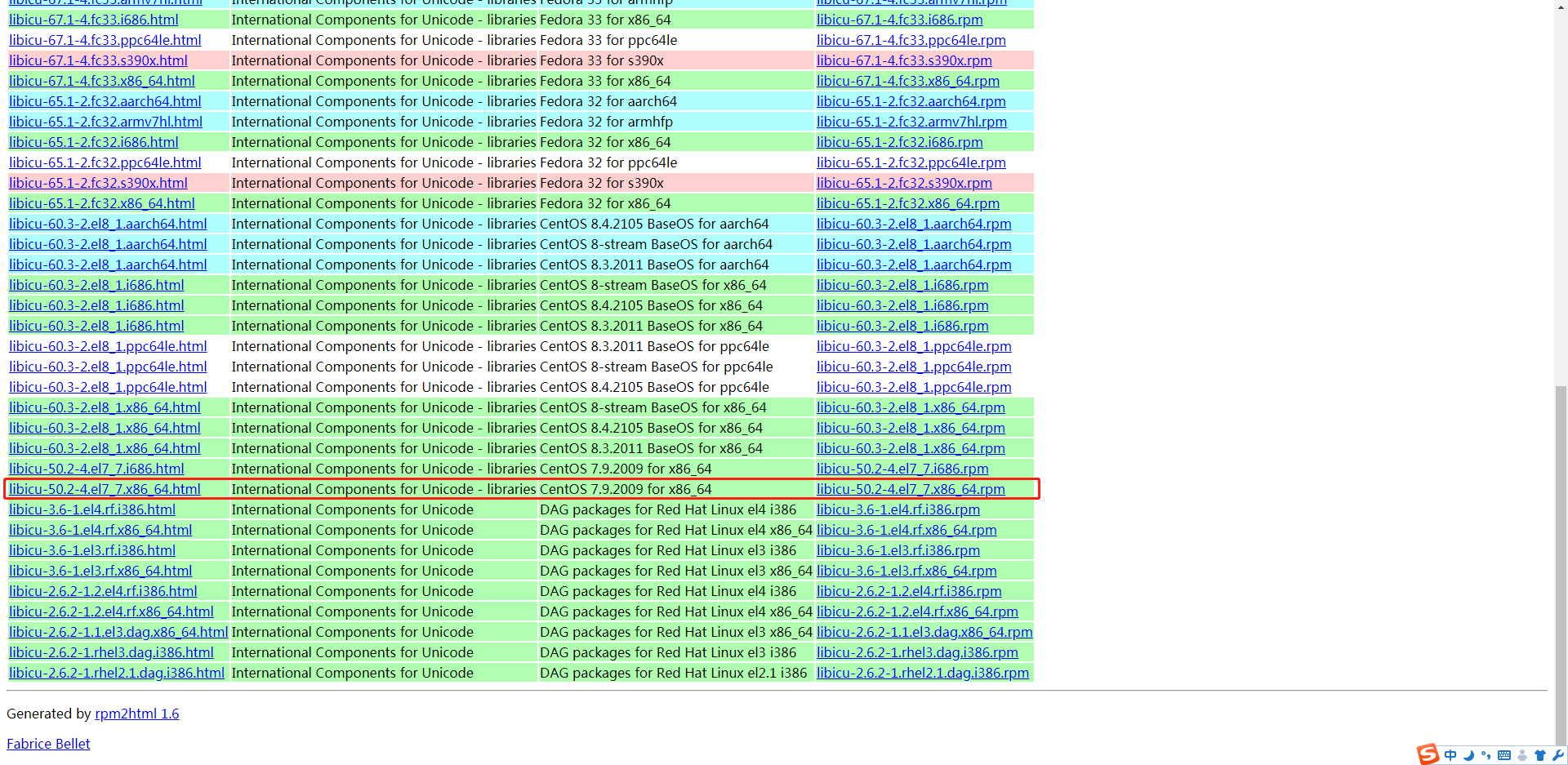Click the Sogou input method S logo
The height and width of the screenshot is (765, 1568).
click(1428, 754)
